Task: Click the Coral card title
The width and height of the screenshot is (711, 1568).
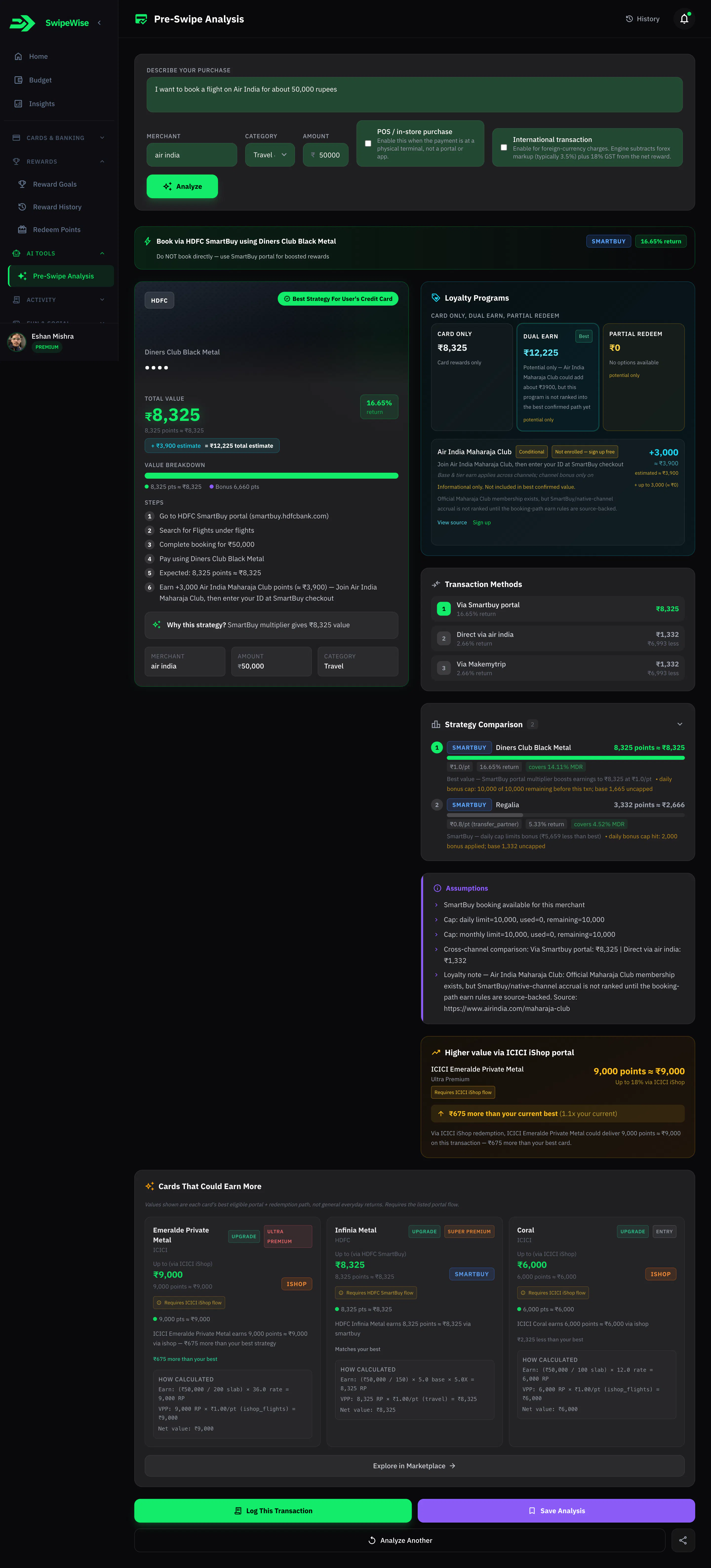Action: click(x=525, y=1230)
